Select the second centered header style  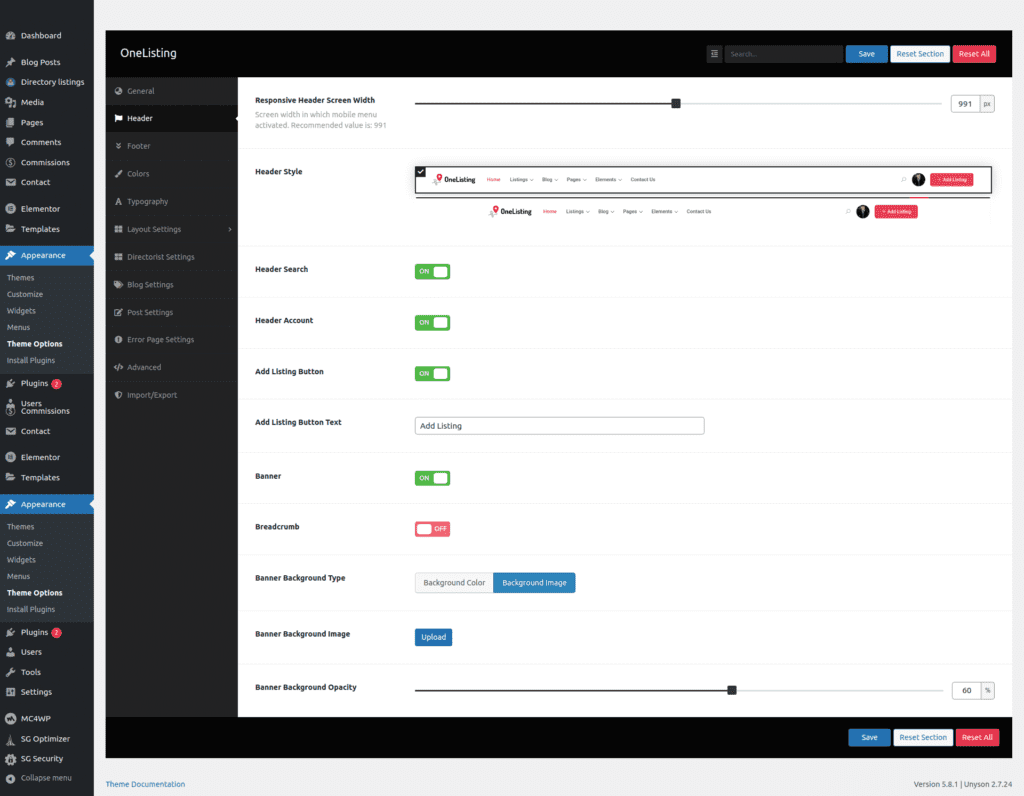(x=702, y=212)
